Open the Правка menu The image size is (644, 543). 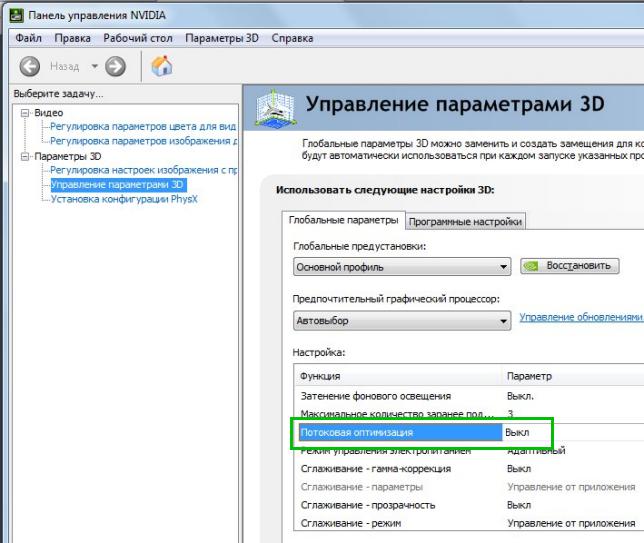72,38
